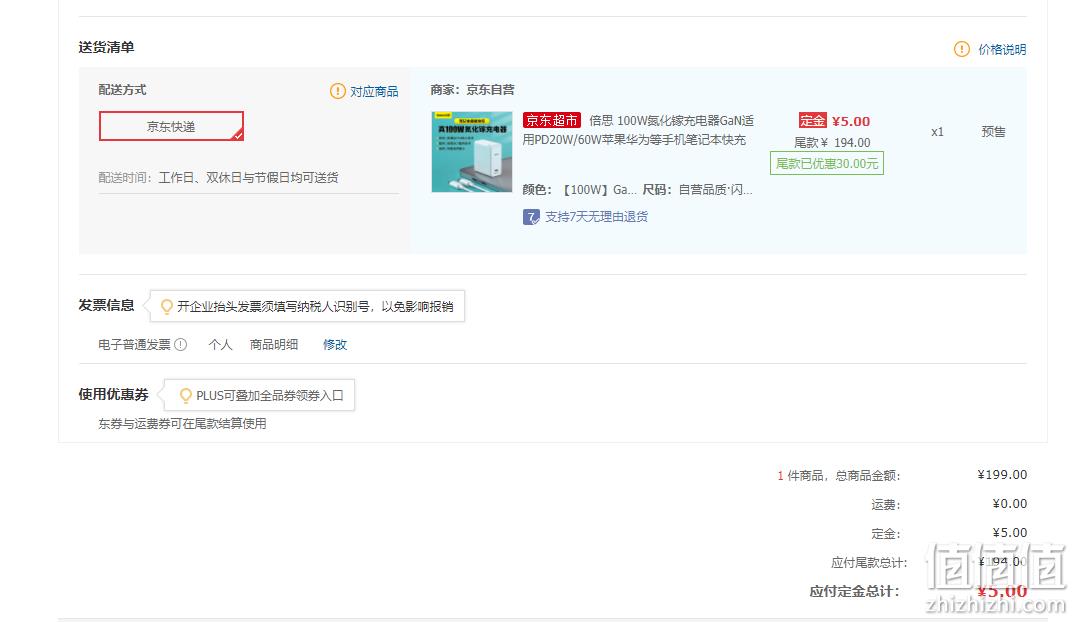Open the 对应商品 link
The image size is (1075, 622).
(x=374, y=91)
